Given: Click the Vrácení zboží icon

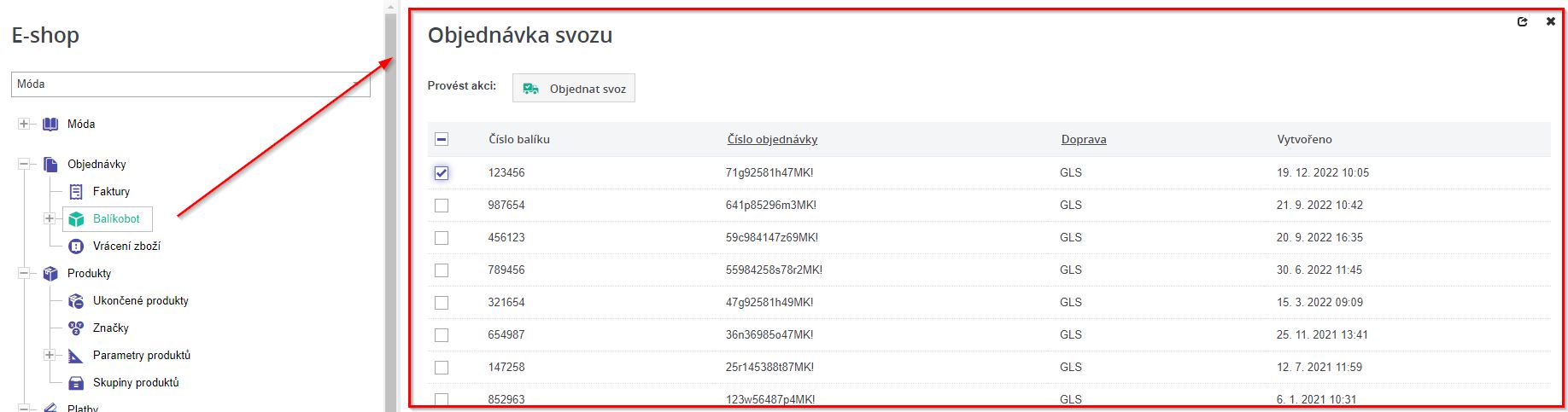Looking at the screenshot, I should [x=76, y=247].
